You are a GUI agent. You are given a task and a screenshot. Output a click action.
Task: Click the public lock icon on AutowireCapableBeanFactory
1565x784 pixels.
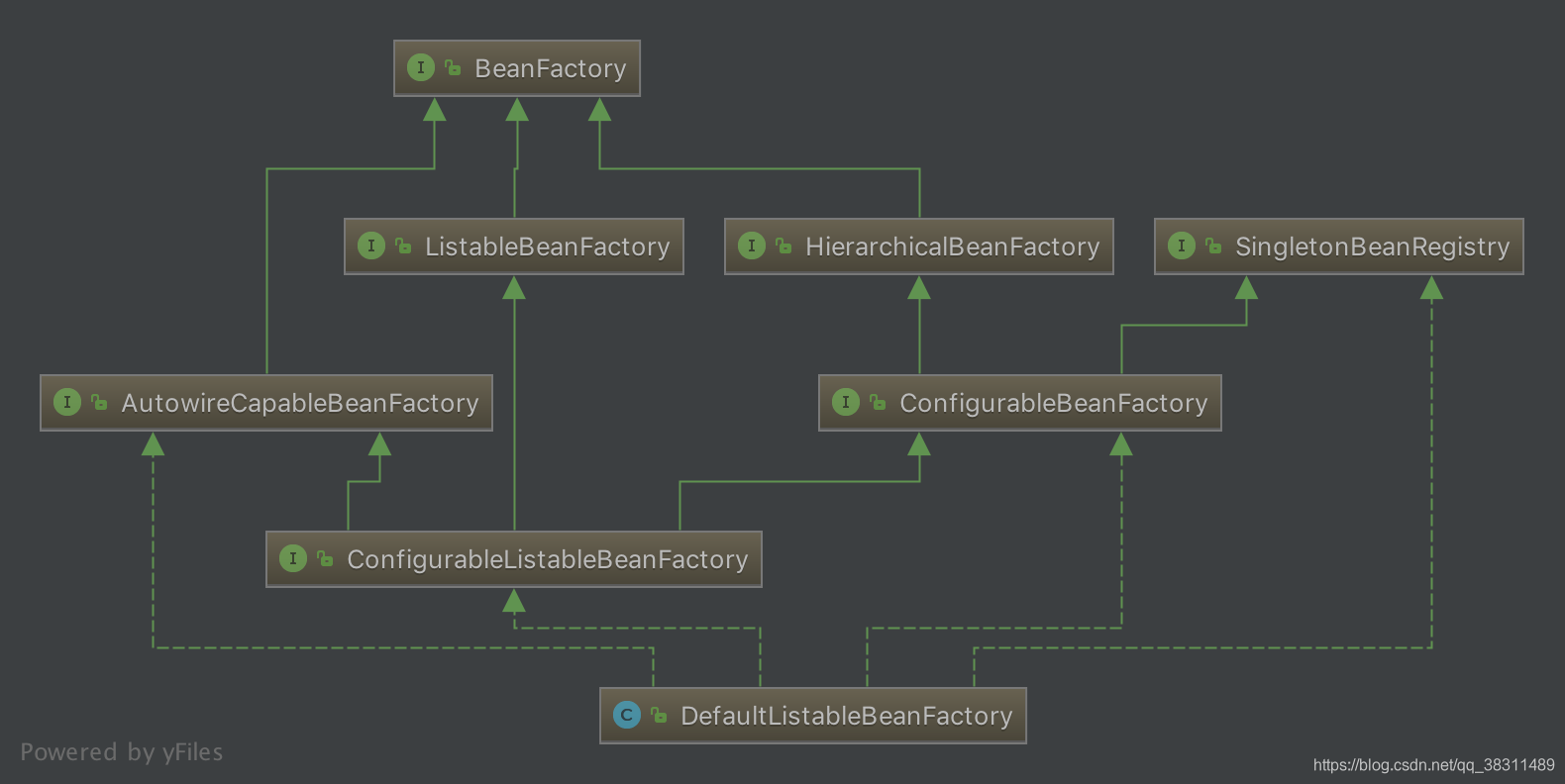coord(99,402)
